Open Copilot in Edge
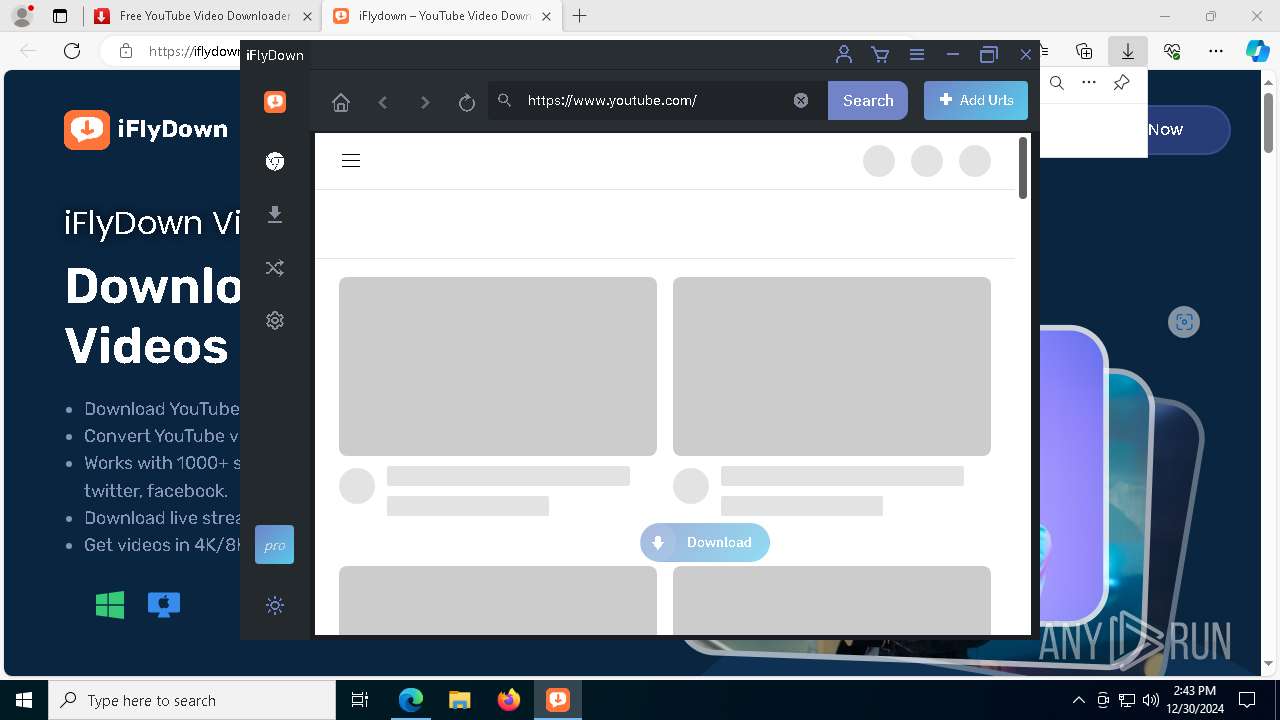The image size is (1280, 720). 1258,51
